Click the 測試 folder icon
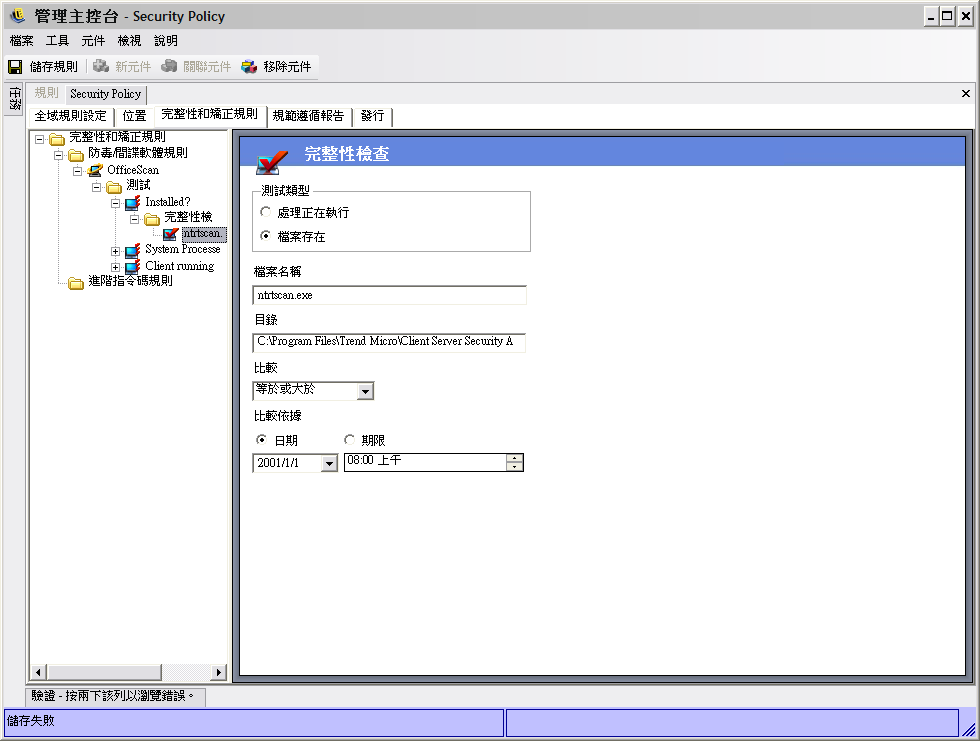This screenshot has height=741, width=980. [x=114, y=187]
